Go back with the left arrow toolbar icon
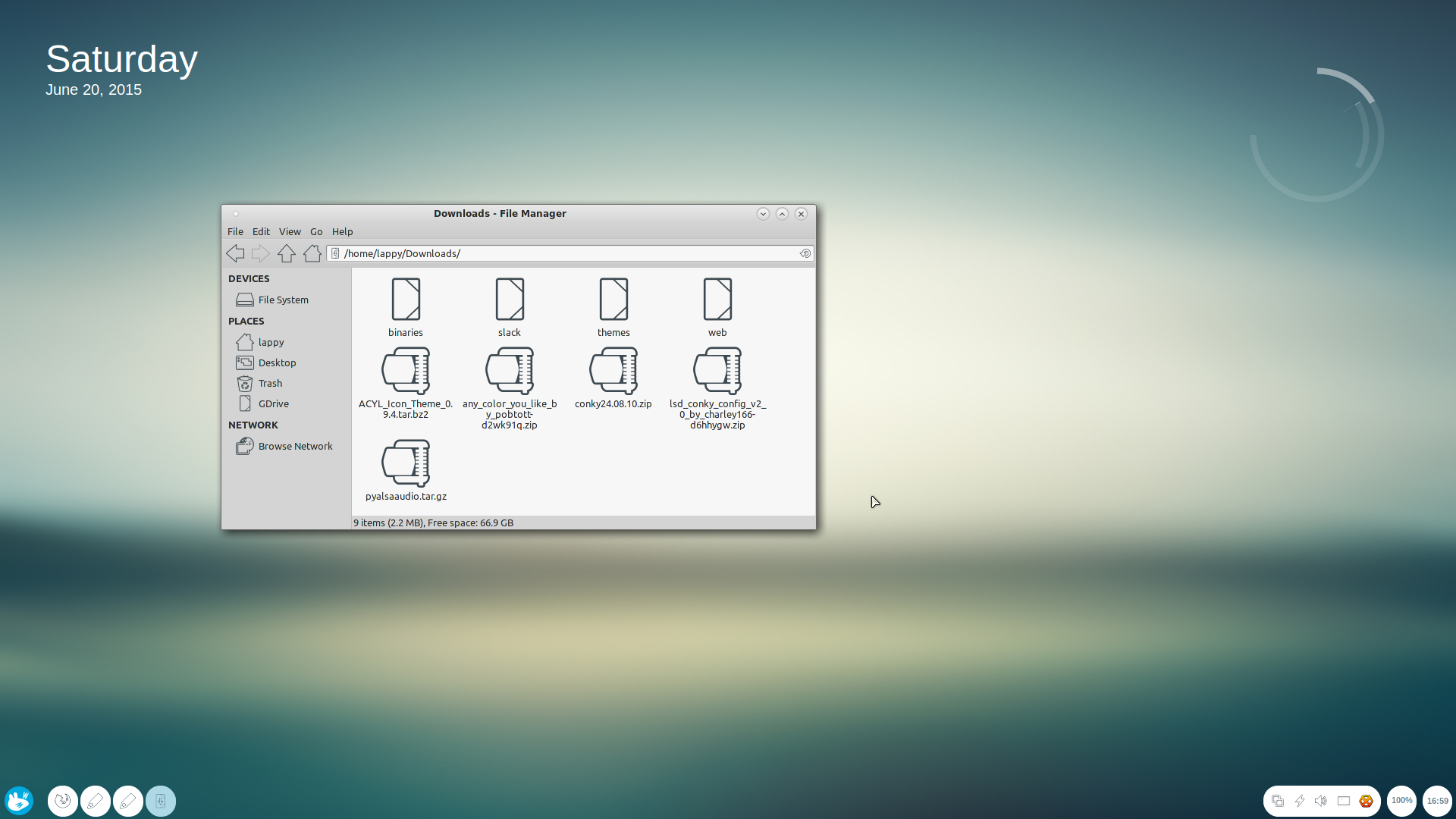 (235, 253)
